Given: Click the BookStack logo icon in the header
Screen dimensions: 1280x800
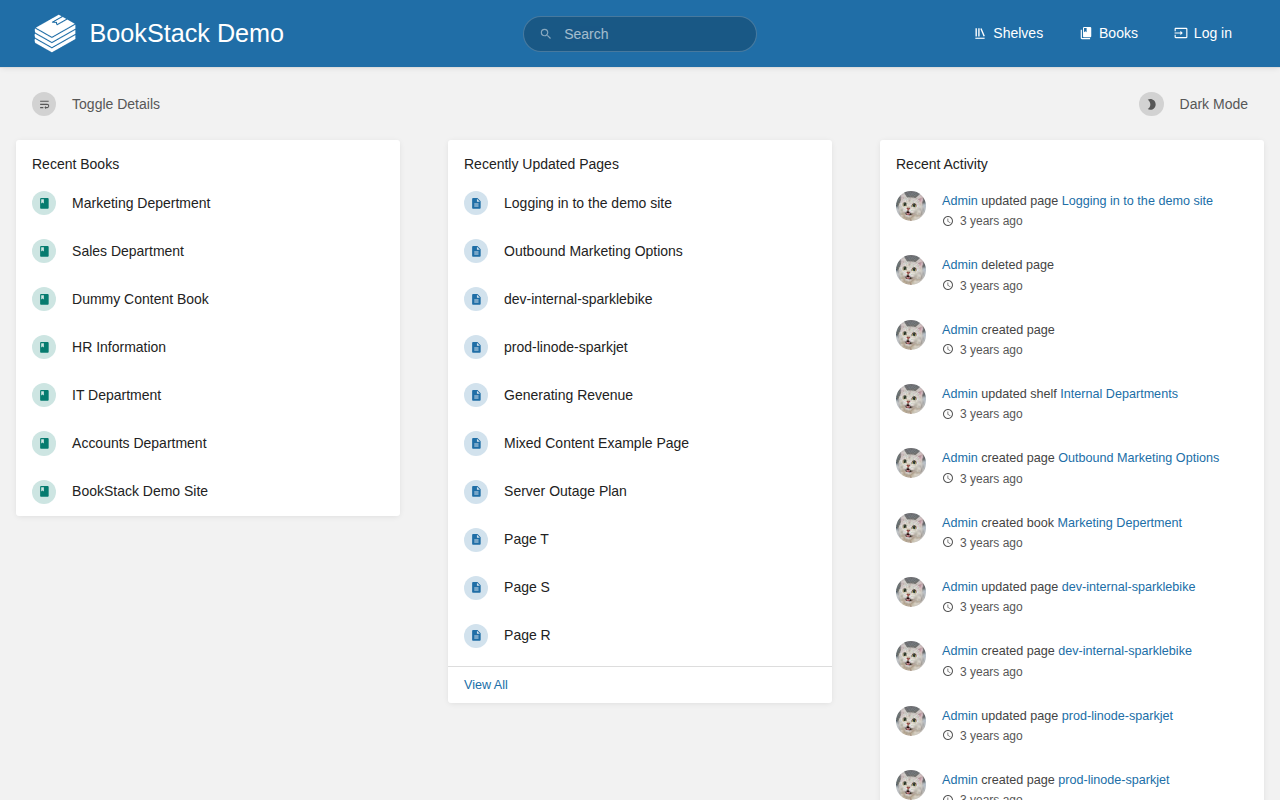Looking at the screenshot, I should pos(54,32).
